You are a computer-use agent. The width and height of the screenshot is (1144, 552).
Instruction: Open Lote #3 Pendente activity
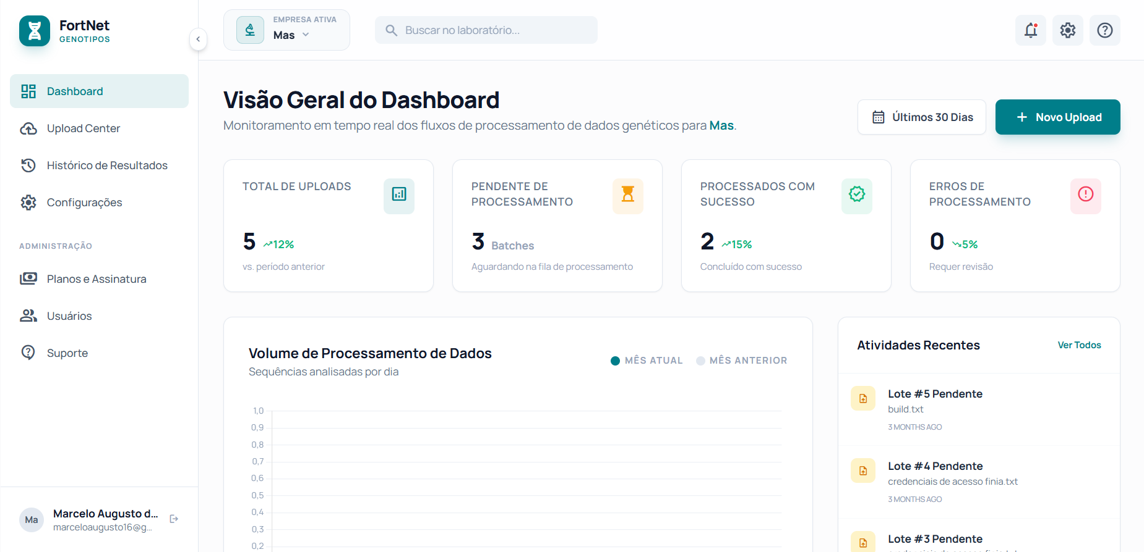click(x=978, y=536)
